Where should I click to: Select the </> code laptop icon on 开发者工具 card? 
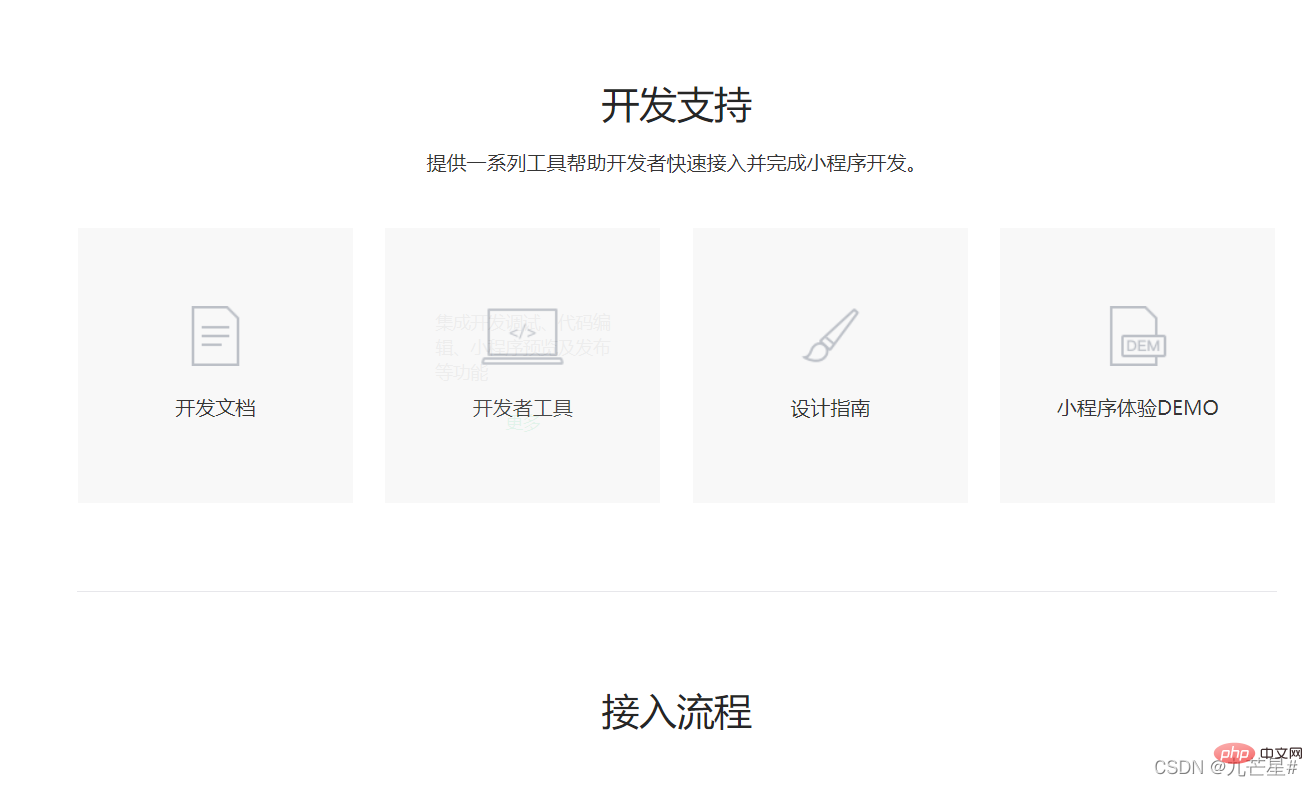[522, 333]
